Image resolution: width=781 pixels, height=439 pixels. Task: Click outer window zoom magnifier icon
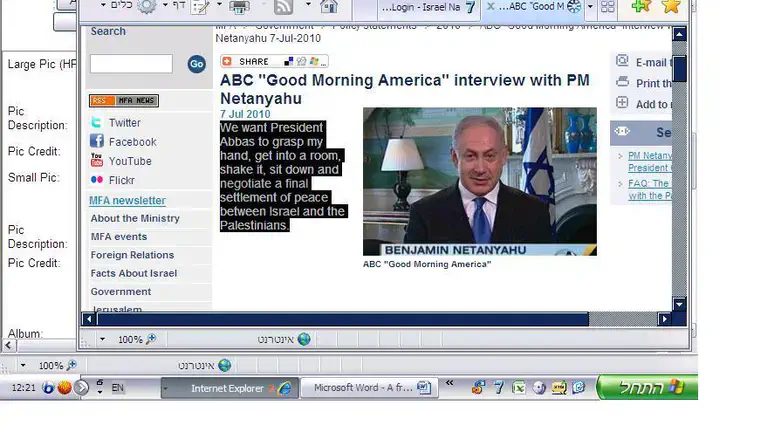[72, 365]
